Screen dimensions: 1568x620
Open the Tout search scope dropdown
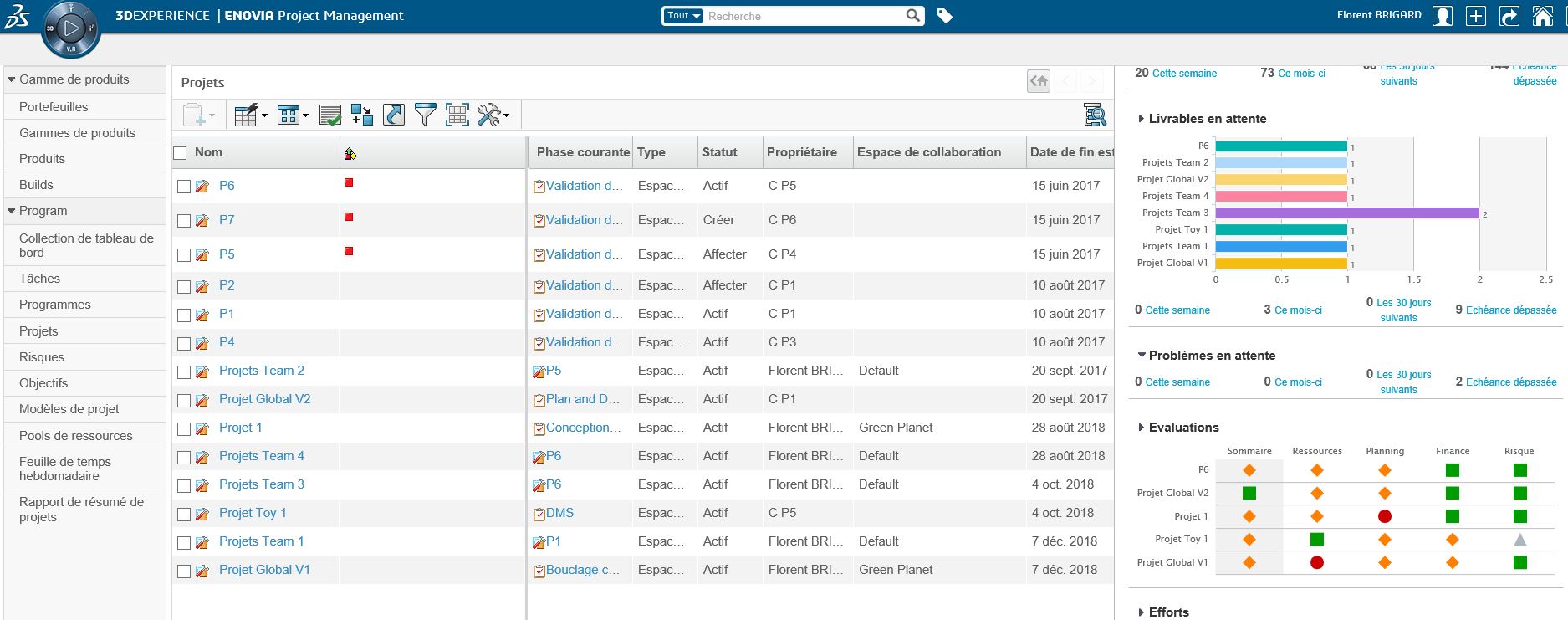(683, 15)
